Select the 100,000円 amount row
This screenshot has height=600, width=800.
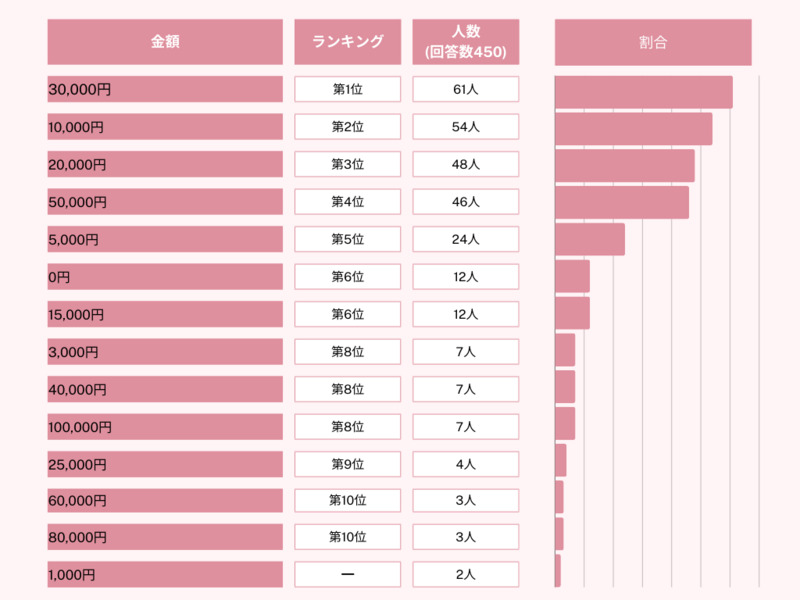click(165, 427)
